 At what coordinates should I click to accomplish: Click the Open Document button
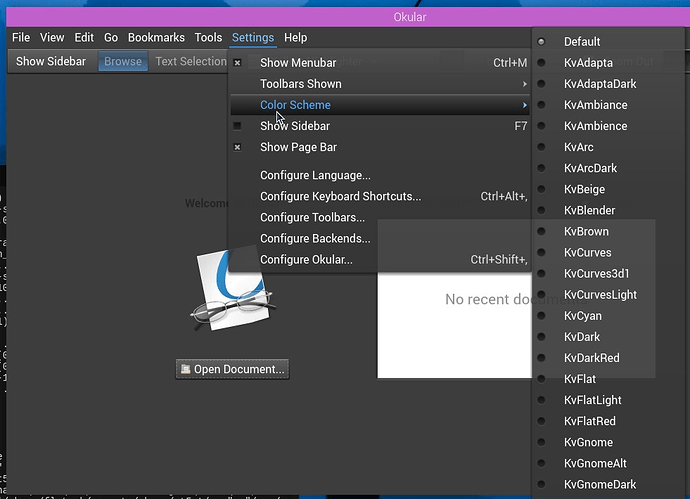pos(232,369)
